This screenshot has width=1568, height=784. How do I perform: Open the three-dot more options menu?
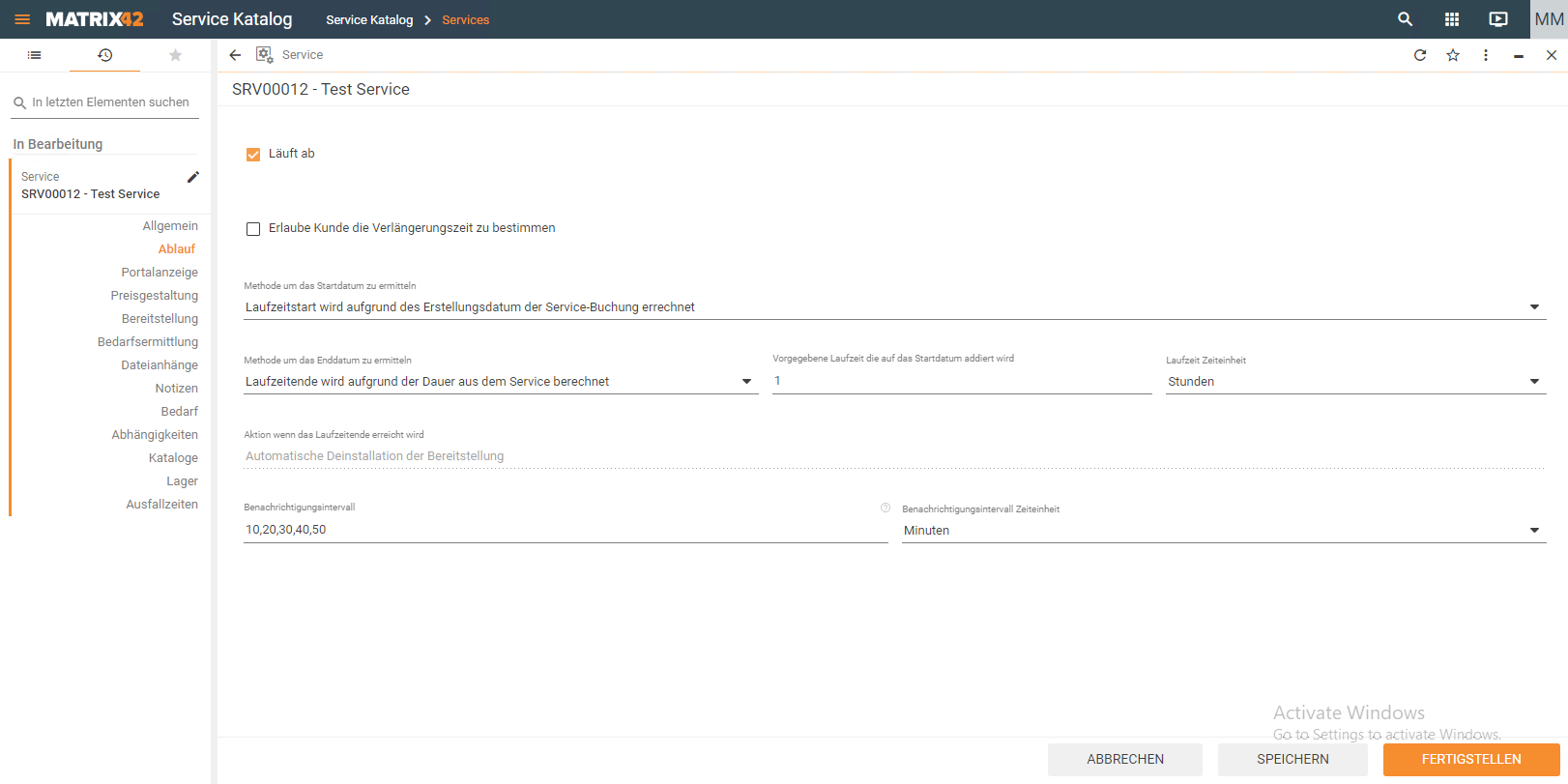(1485, 55)
